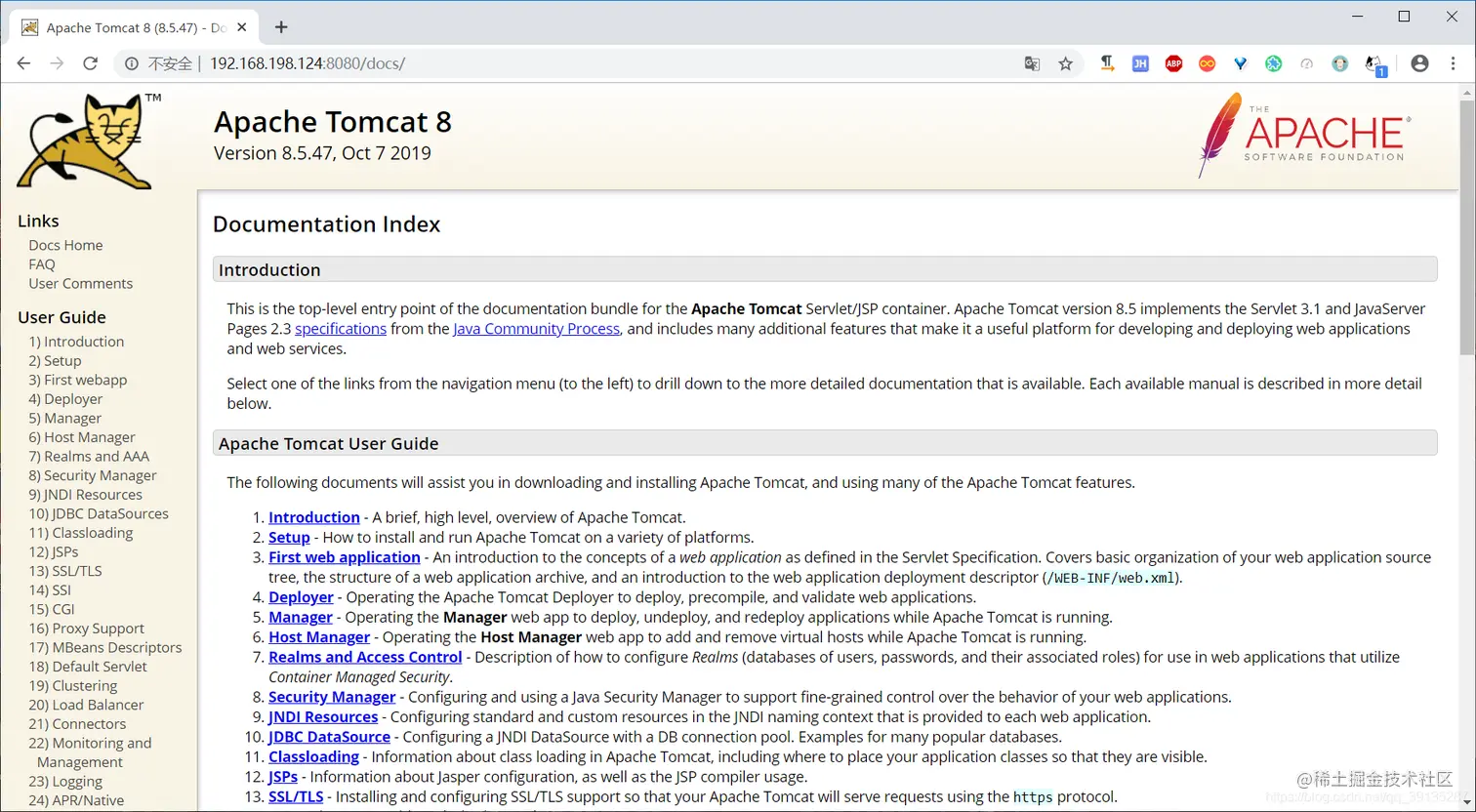Open sidebar item 8) Security Manager
Screen dimensions: 1476x812
click(93, 475)
